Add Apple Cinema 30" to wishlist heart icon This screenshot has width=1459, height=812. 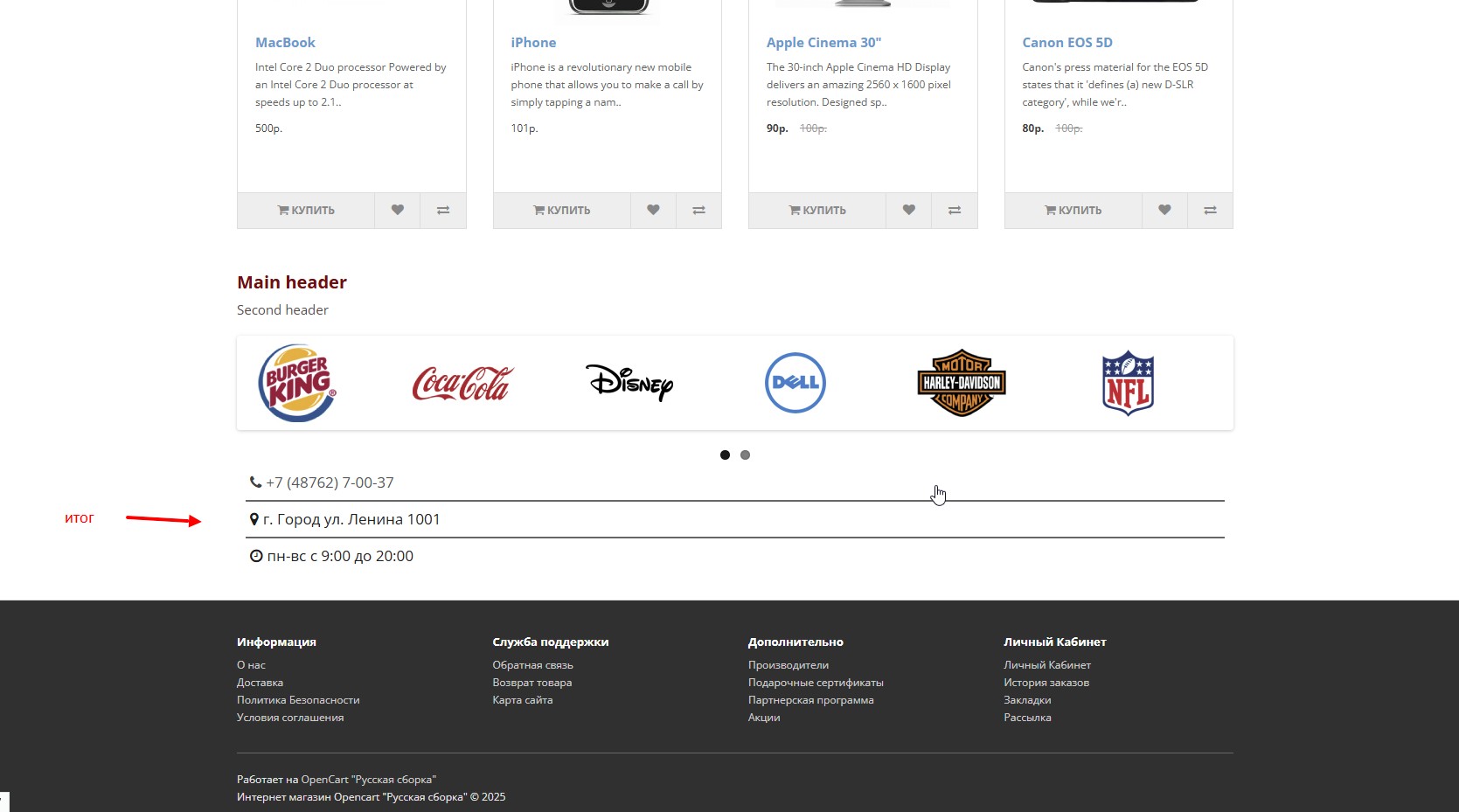[x=909, y=210]
